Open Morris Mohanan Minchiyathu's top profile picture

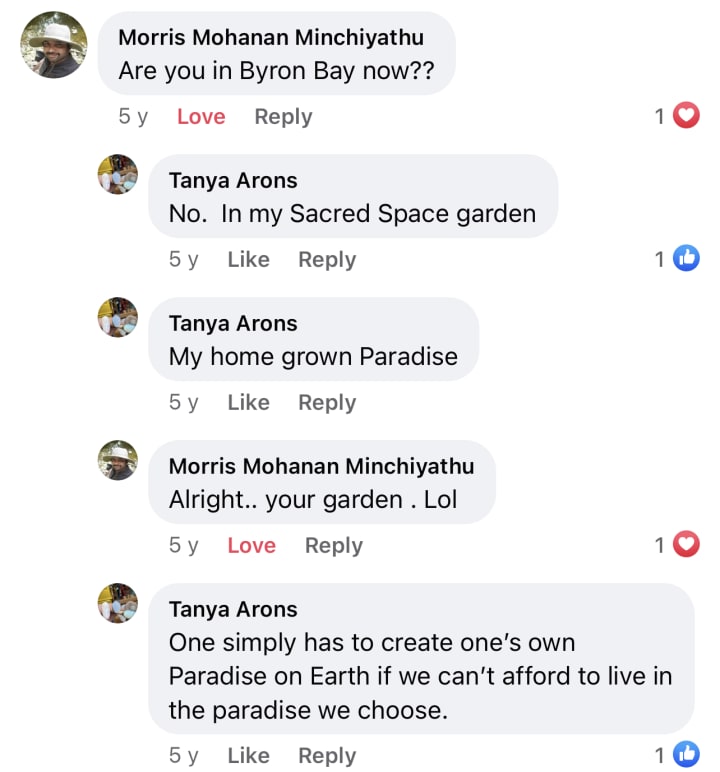54,45
